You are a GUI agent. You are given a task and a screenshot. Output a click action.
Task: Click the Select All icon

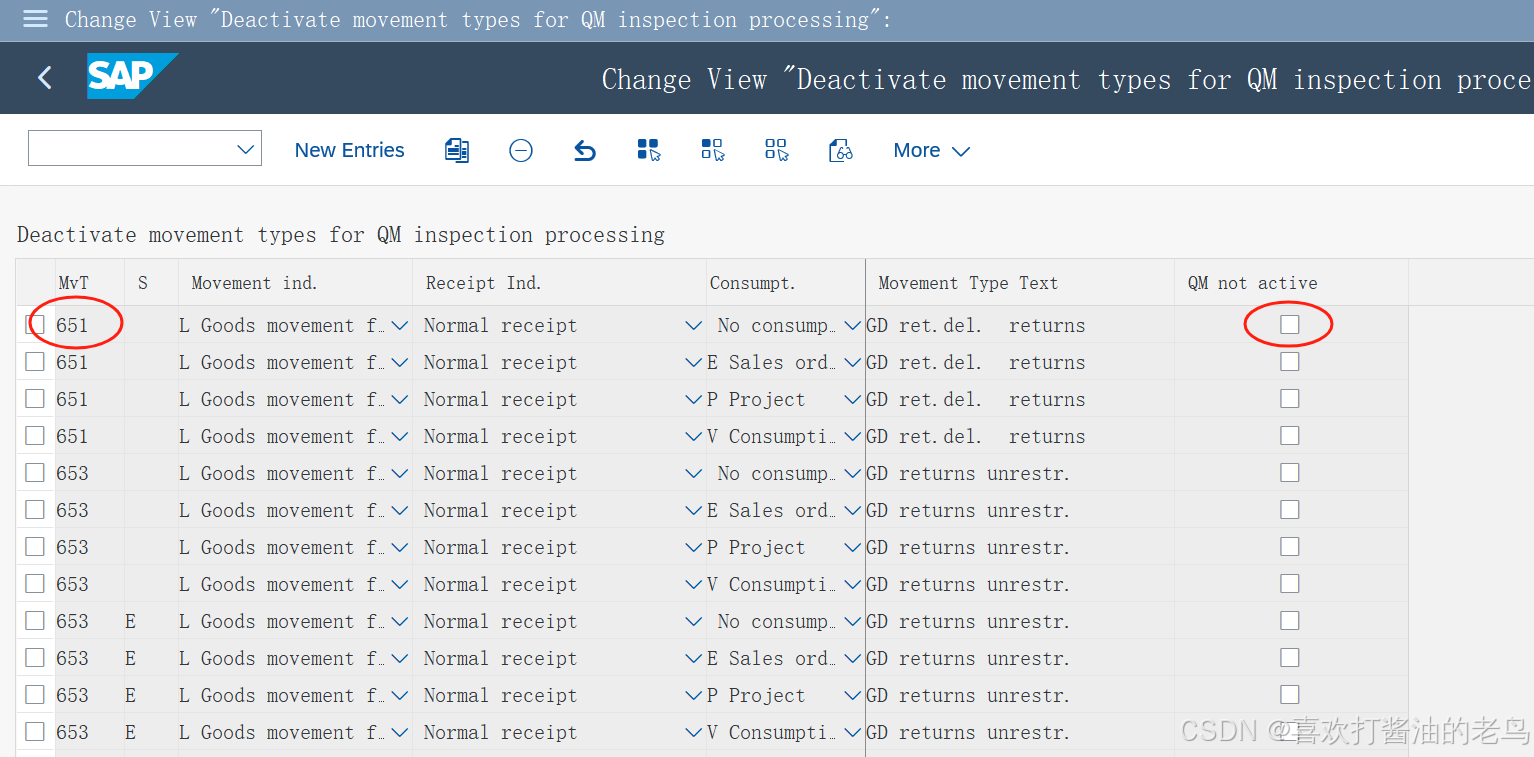click(x=649, y=150)
